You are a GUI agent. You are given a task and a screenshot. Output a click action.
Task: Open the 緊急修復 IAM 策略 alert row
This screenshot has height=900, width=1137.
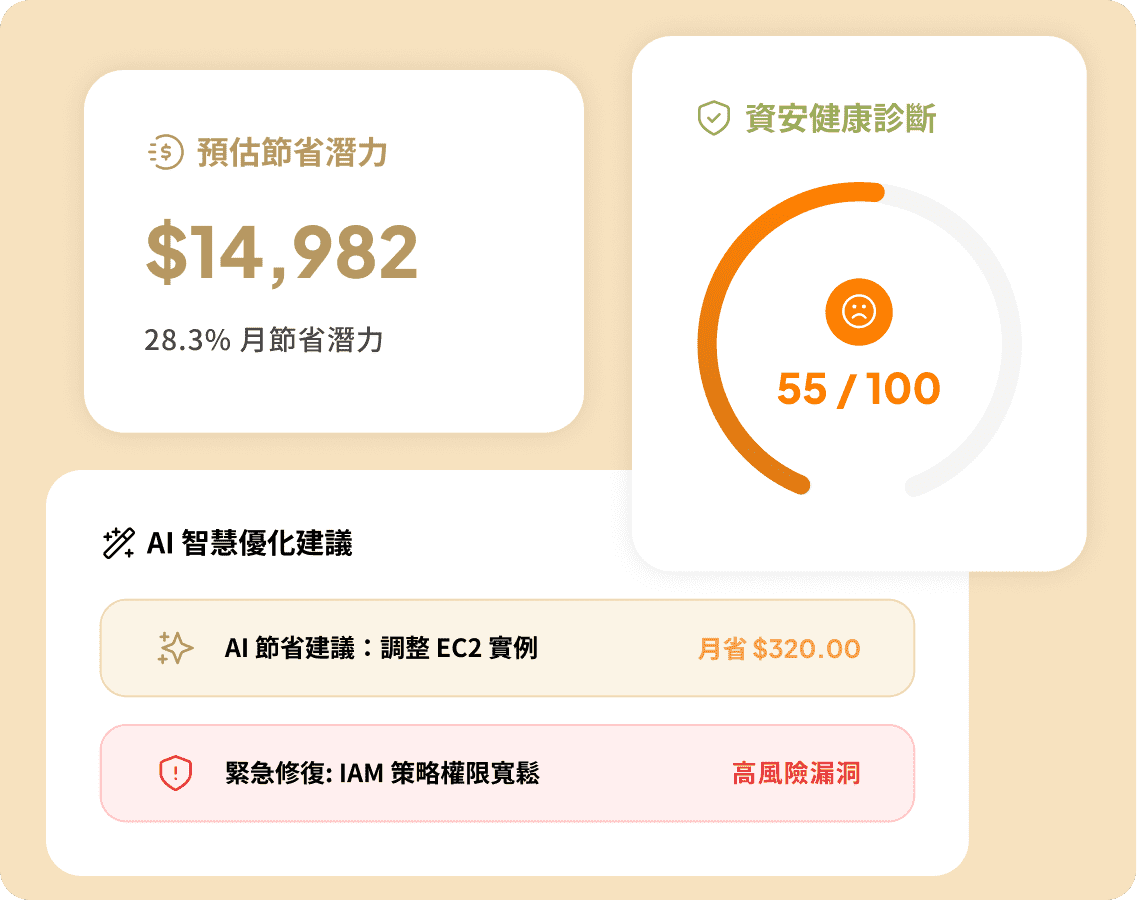(507, 773)
